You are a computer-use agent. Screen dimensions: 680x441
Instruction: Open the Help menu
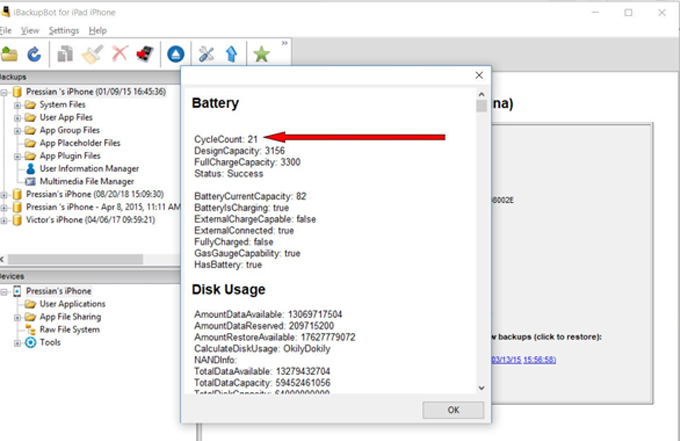click(97, 31)
